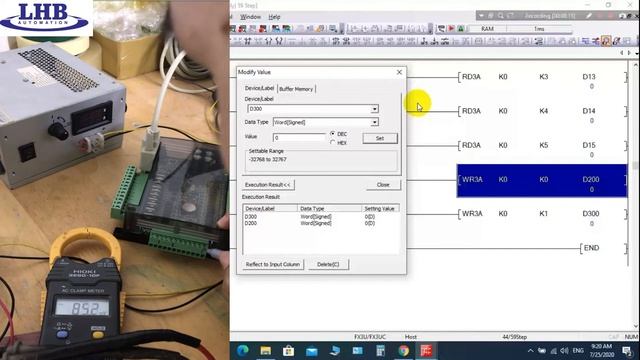Click the Close button in Modify Value

point(383,185)
